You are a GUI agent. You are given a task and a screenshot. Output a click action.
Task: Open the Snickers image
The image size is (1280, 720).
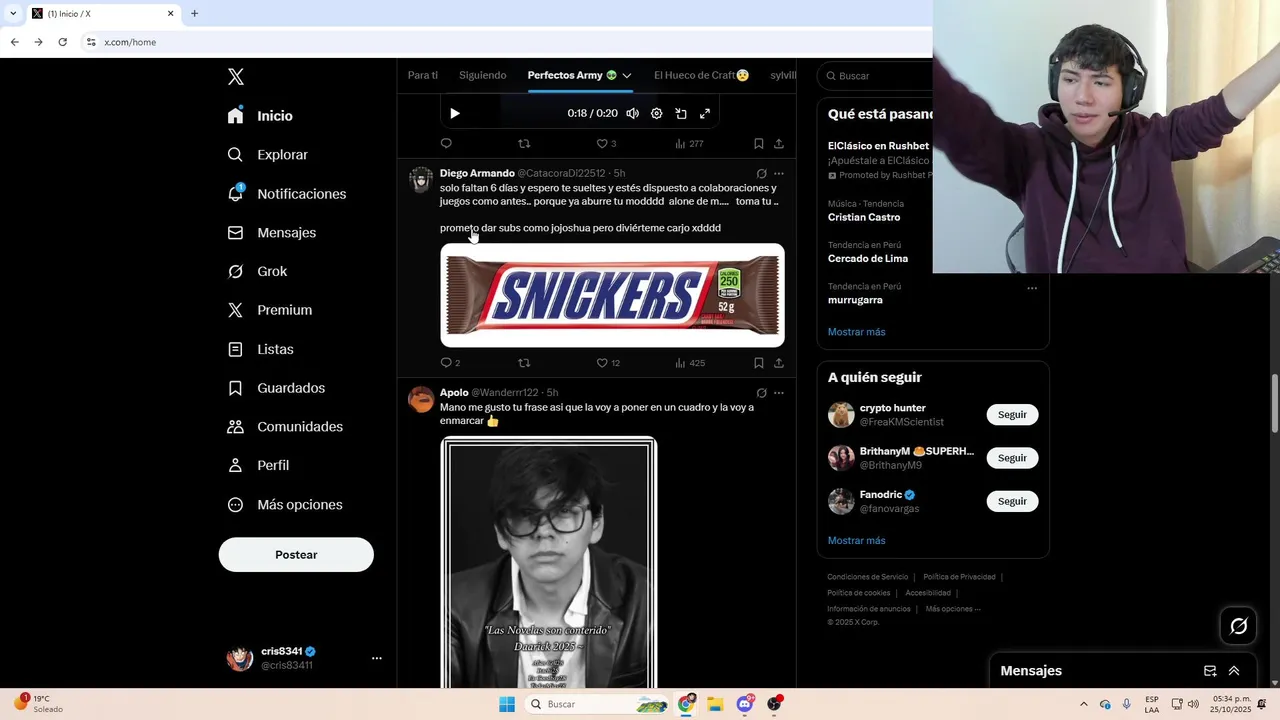tap(612, 296)
